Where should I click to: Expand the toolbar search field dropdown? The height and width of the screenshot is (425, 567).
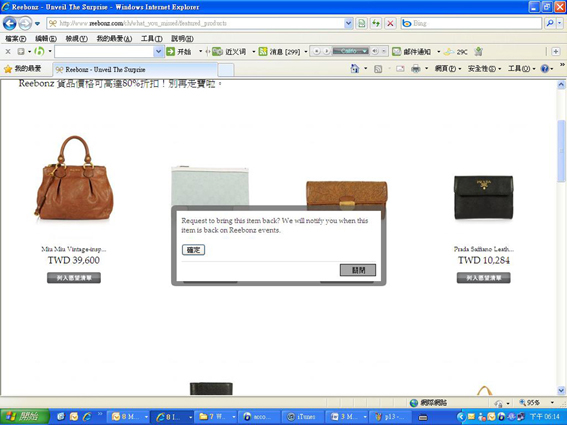158,52
